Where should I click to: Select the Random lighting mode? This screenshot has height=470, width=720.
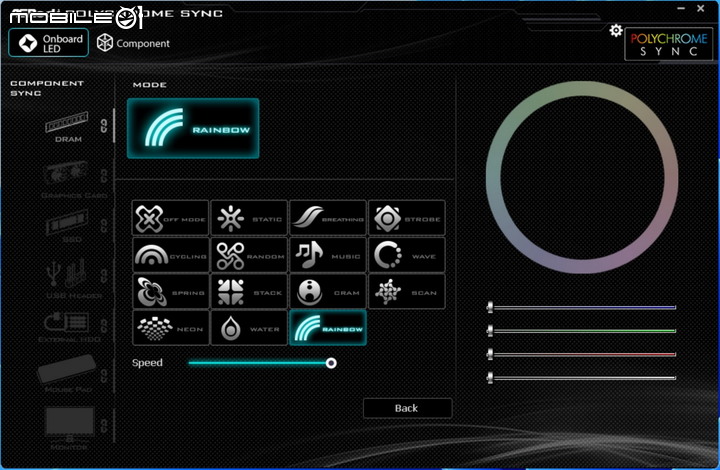249,255
